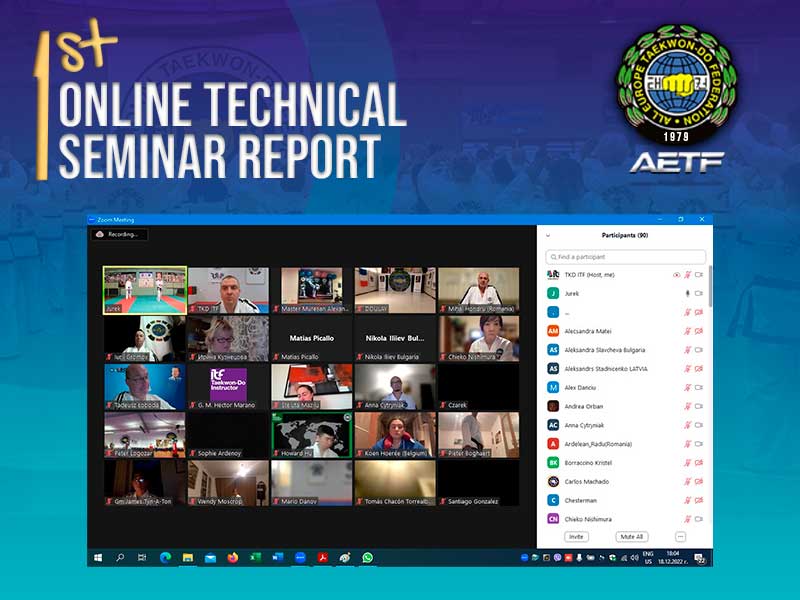Select Matias Picallo's video tile
The height and width of the screenshot is (600, 800).
[x=312, y=338]
